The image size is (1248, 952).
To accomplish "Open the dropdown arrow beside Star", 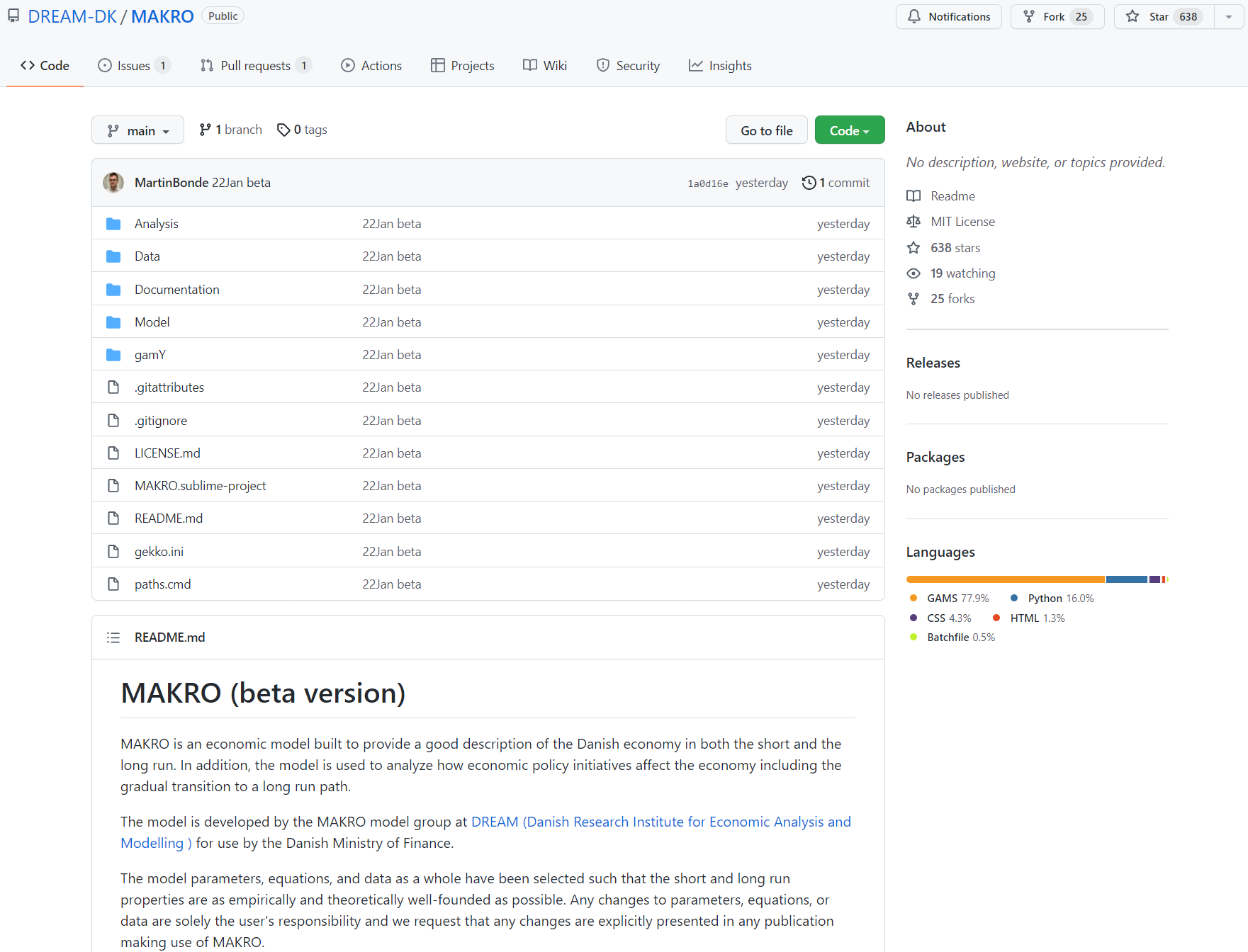I will [1229, 16].
